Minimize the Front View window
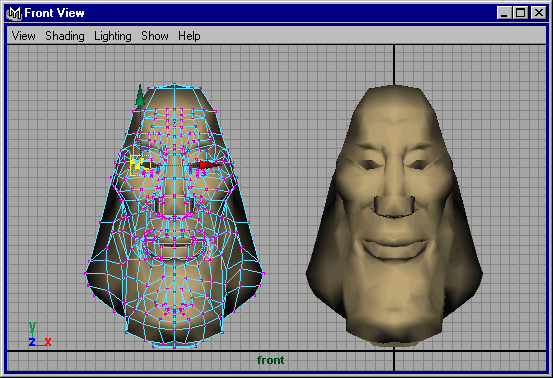553x378 pixels. [x=504, y=13]
